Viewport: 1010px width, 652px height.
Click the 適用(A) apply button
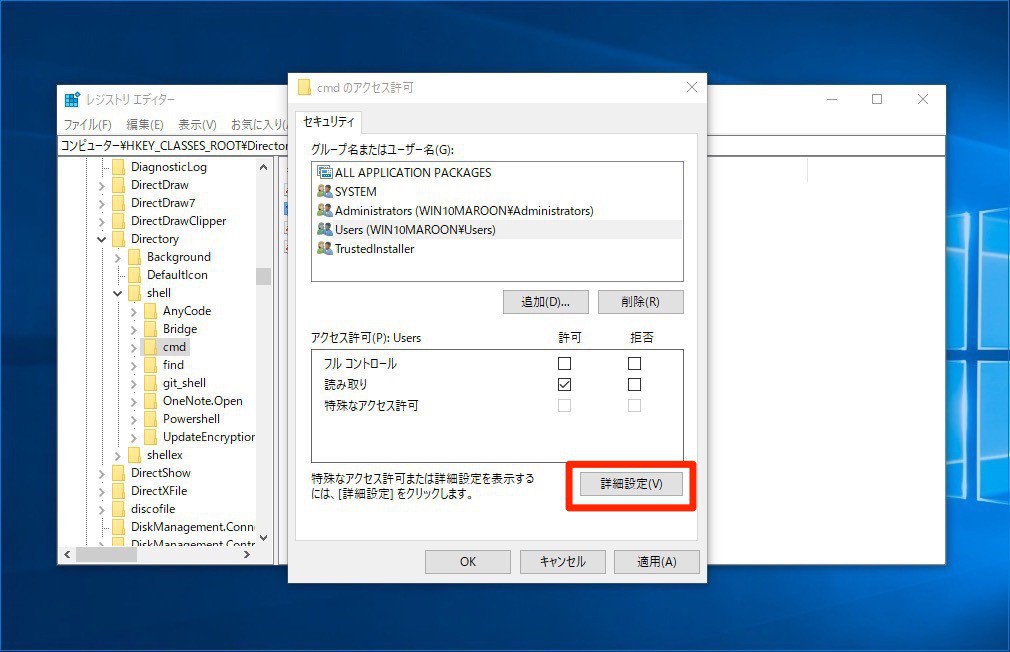[656, 562]
